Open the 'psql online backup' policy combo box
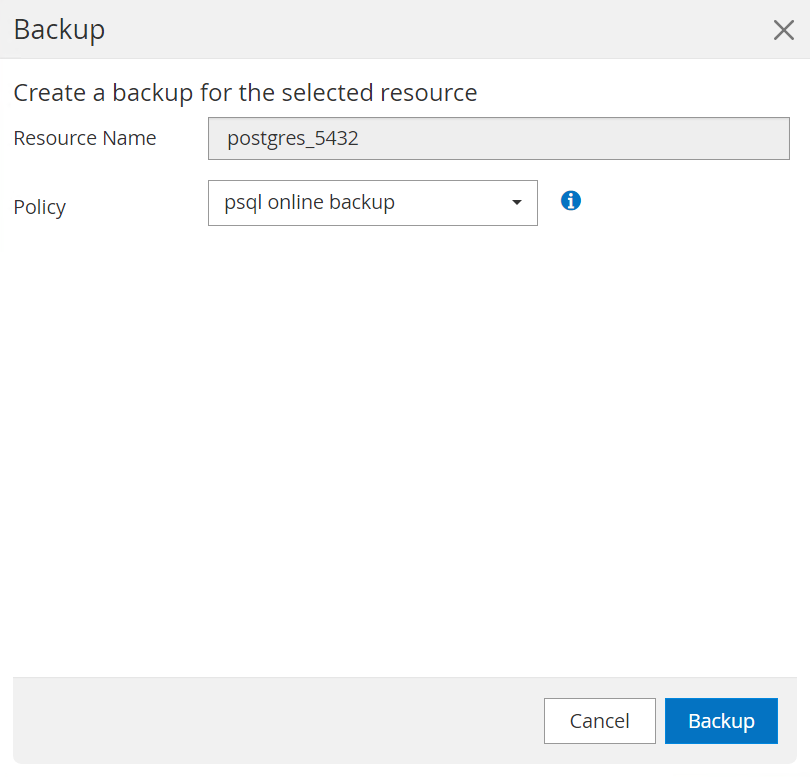The height and width of the screenshot is (777, 810). 372,203
